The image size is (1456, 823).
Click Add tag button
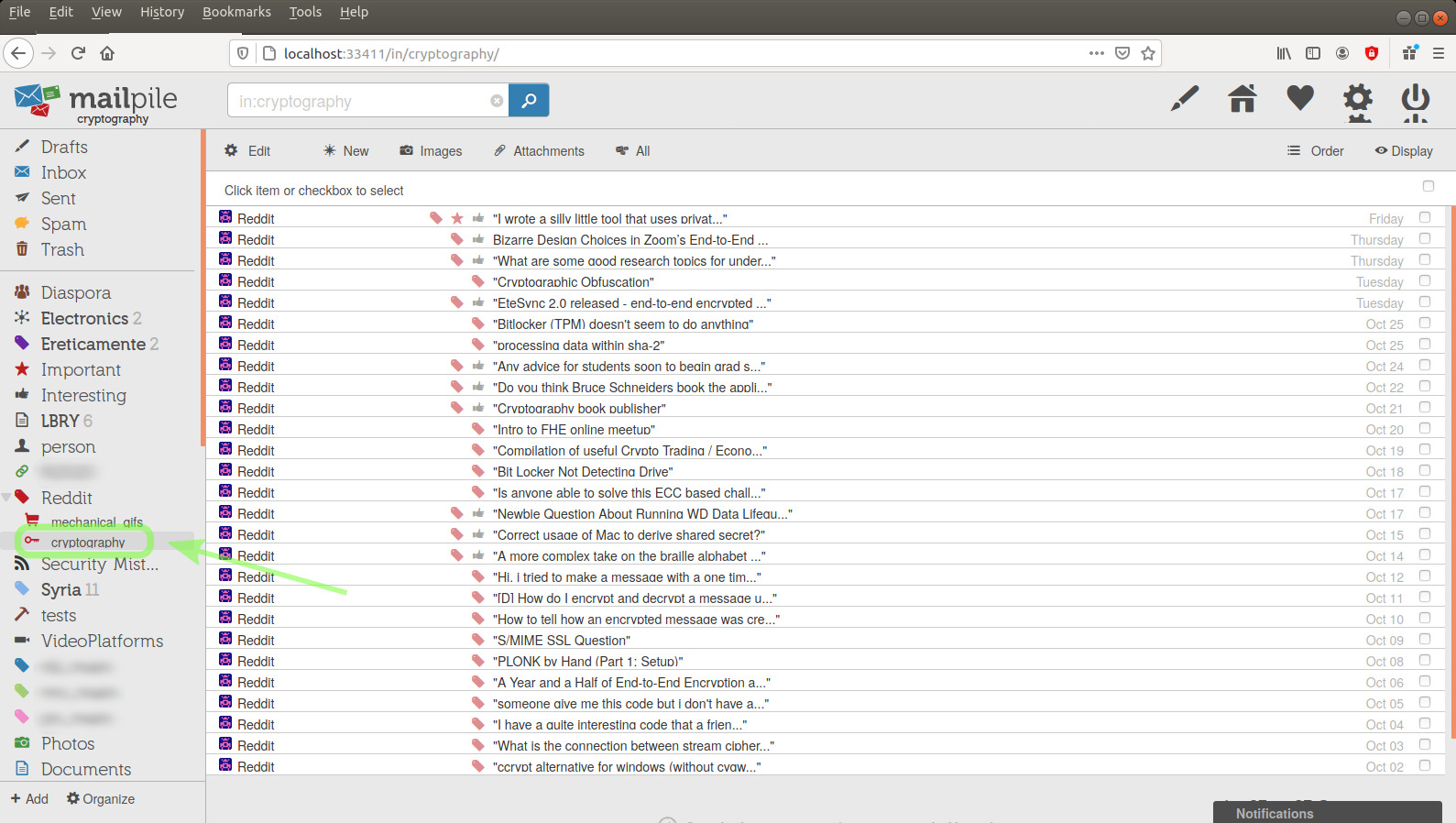(29, 798)
